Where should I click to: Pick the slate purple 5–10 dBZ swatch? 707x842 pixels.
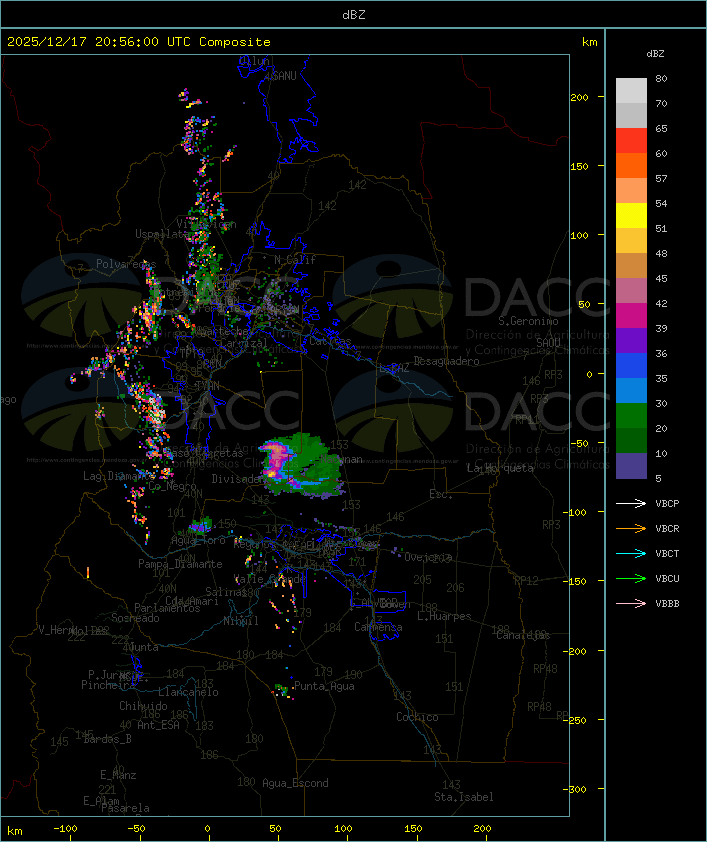click(631, 466)
